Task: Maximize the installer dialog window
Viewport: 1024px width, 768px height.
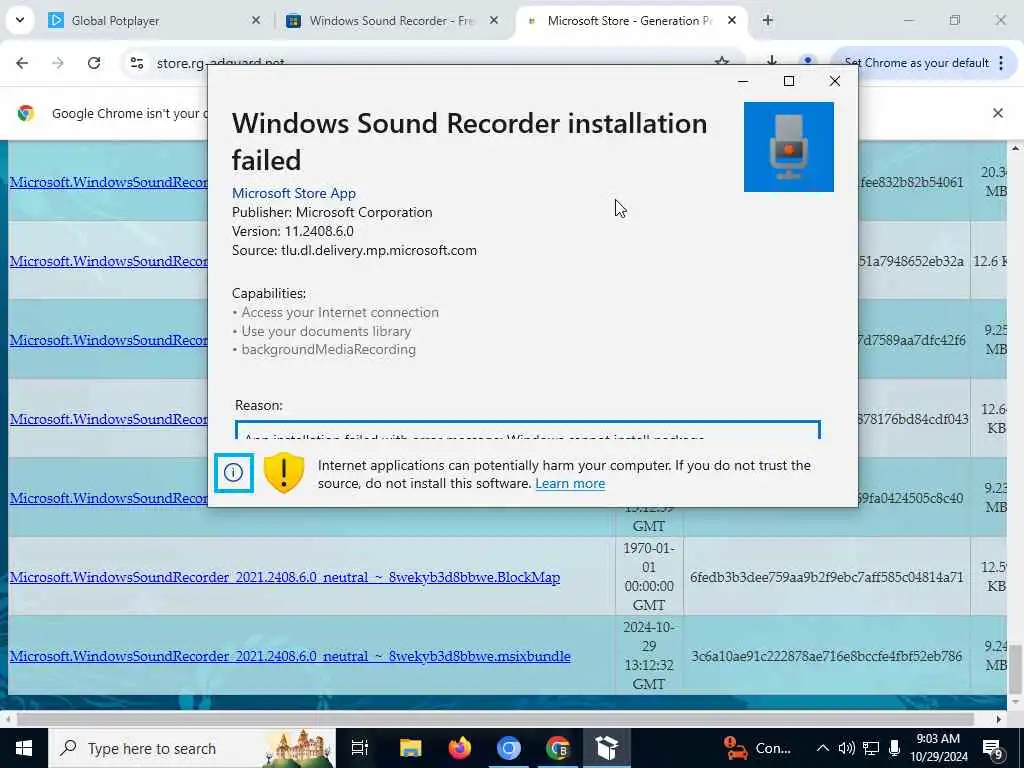Action: click(x=789, y=81)
